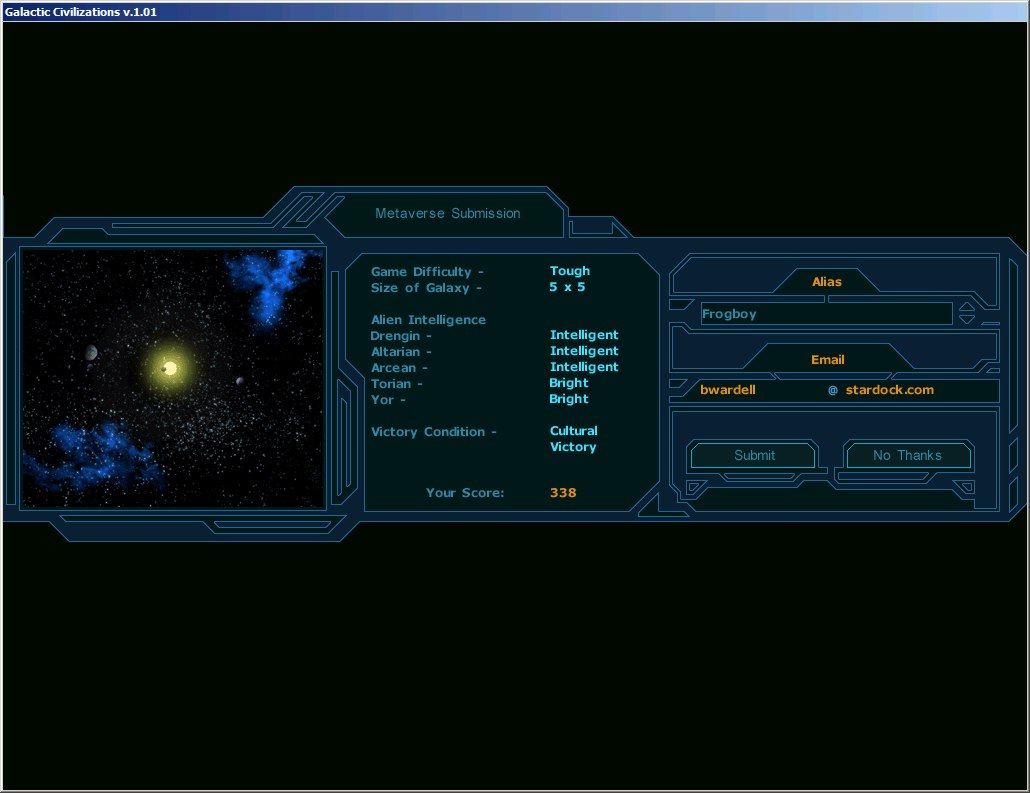Click the Bright value beside Torian

pyautogui.click(x=569, y=383)
